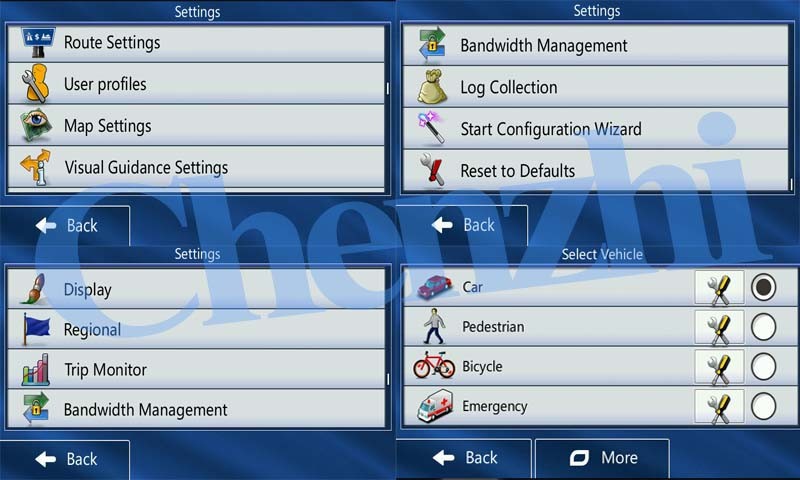This screenshot has width=800, height=480.
Task: Click the User profiles icon
Action: point(38,85)
